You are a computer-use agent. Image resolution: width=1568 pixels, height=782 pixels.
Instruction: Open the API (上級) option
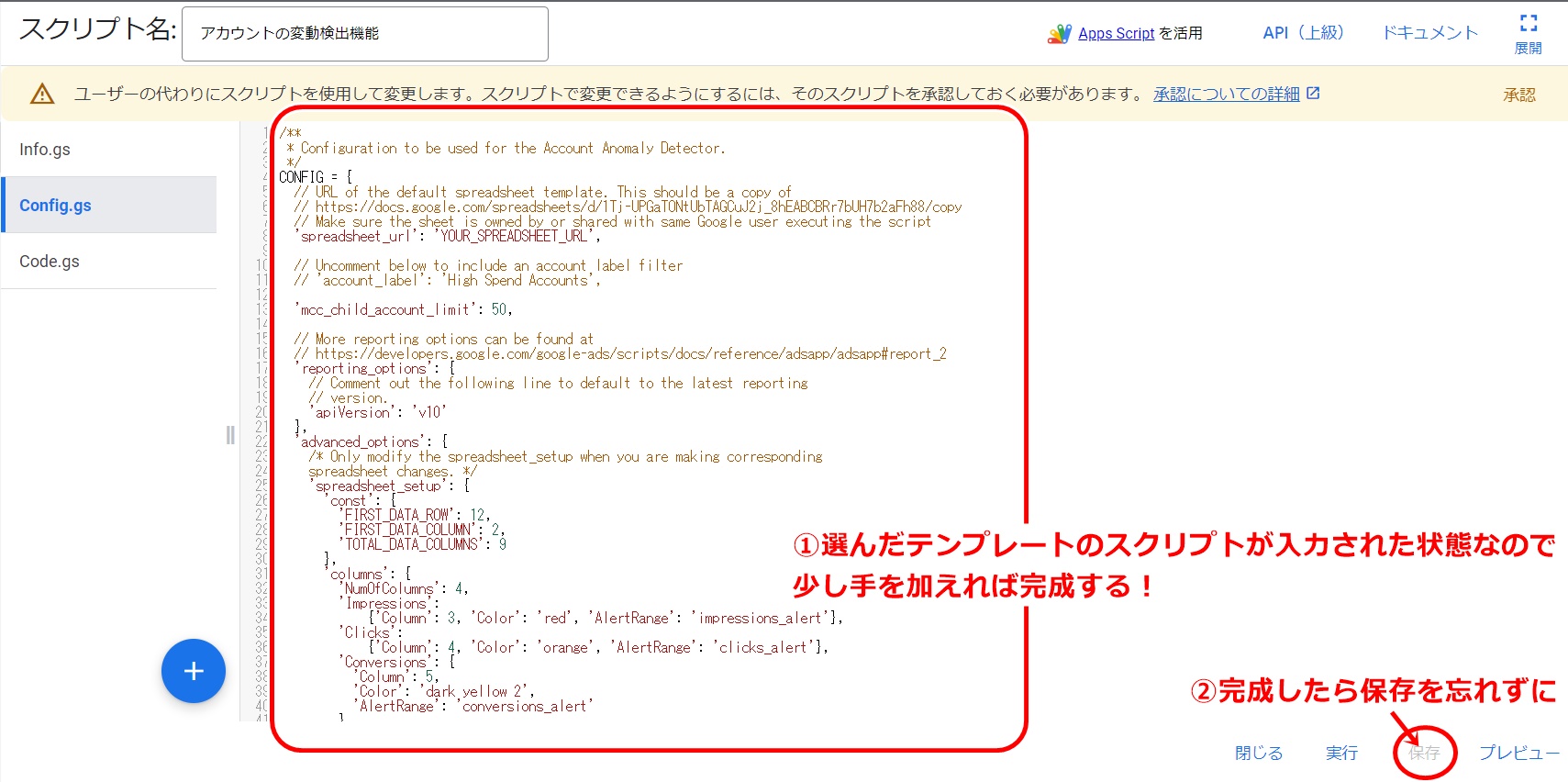[x=1303, y=33]
